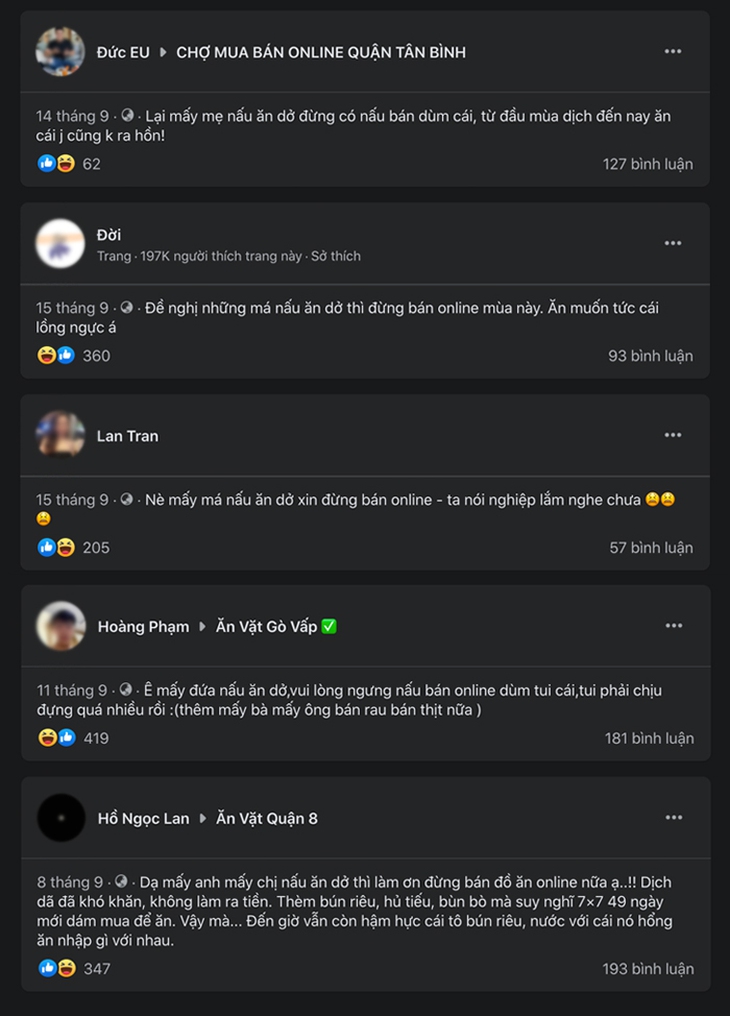The height and width of the screenshot is (1016, 730).
Task: Open options menu on Hồ Ngọc Lan's post
Action: 673,818
